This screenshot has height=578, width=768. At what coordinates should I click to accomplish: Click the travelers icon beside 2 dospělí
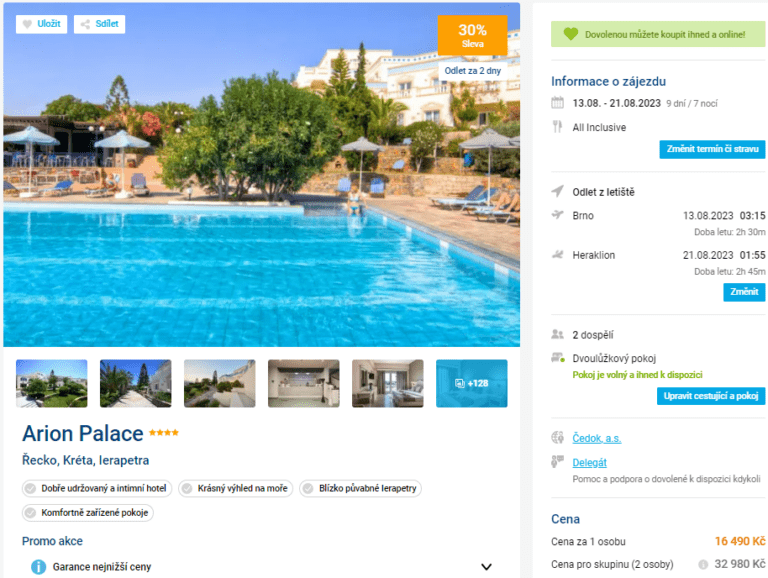(557, 335)
